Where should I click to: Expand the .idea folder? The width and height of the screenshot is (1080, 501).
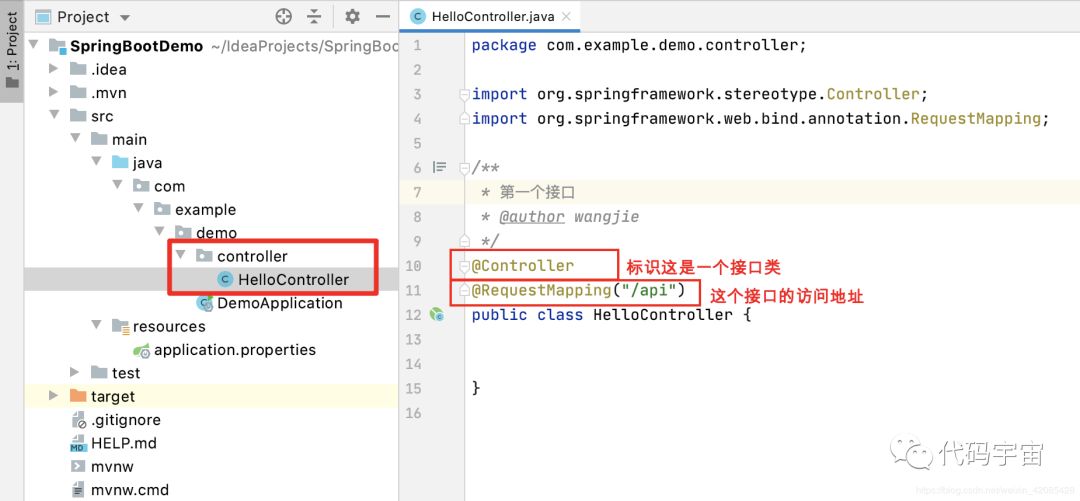tap(54, 69)
